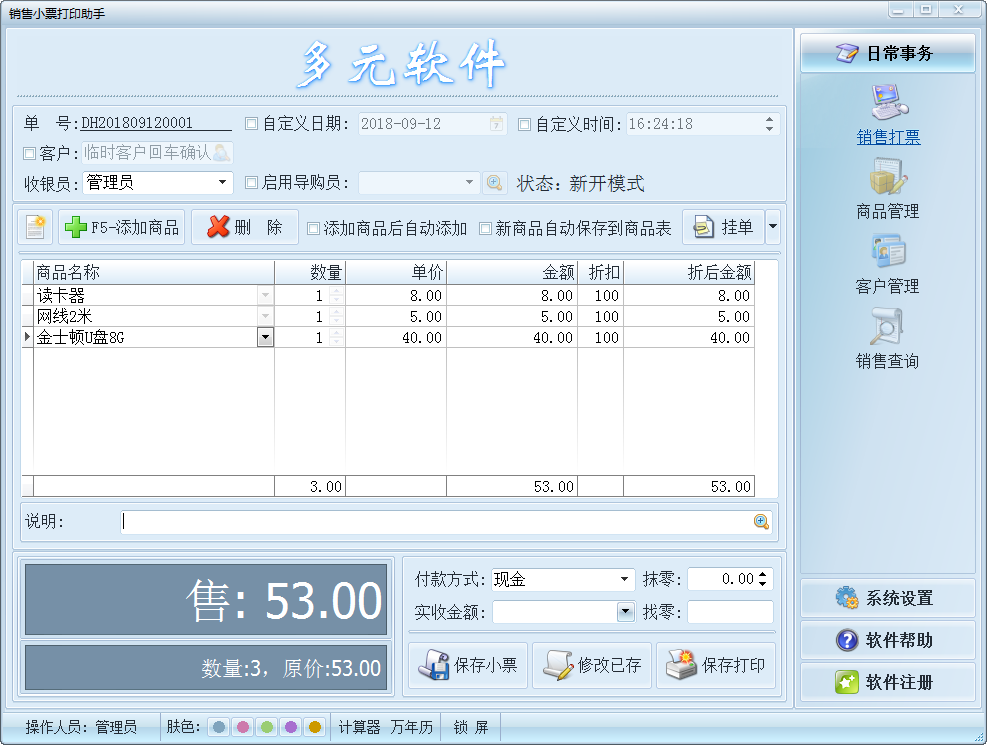Image resolution: width=987 pixels, height=745 pixels.
Task: Open 销售查询 module icon
Action: click(888, 339)
